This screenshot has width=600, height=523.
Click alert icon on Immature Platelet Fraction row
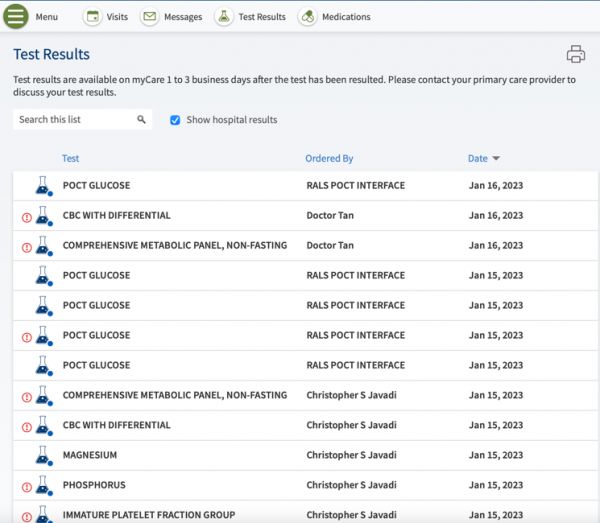coord(27,517)
